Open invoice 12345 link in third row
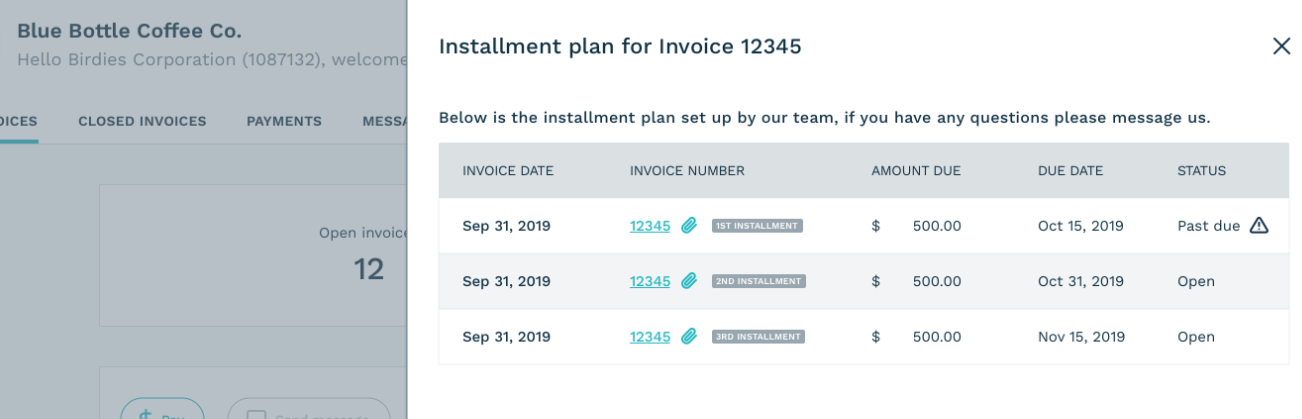The image size is (1302, 419). [x=650, y=337]
